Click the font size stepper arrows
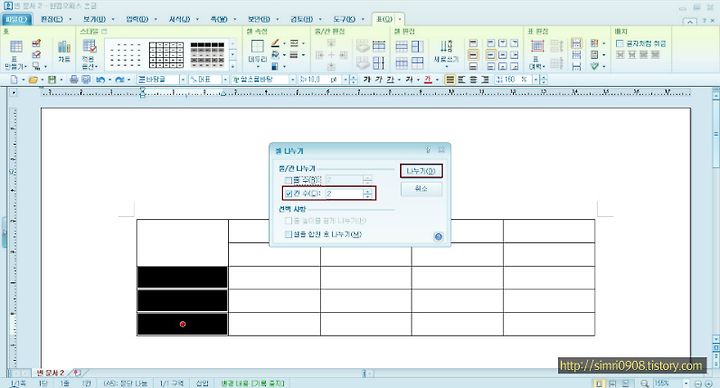The height and width of the screenshot is (388, 720). (x=353, y=80)
